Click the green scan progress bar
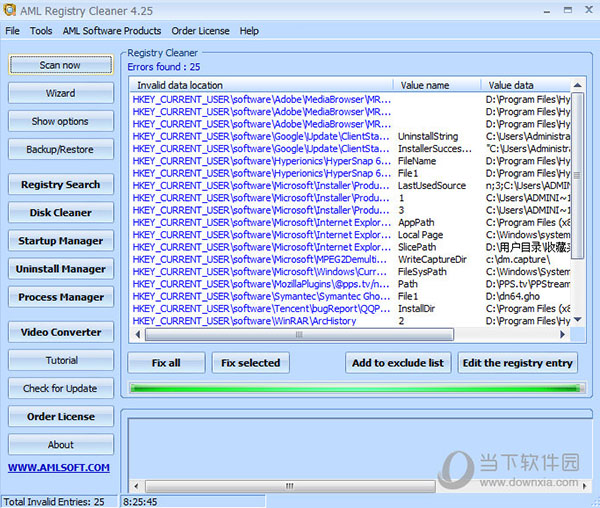The width and height of the screenshot is (600, 508). coord(357,388)
